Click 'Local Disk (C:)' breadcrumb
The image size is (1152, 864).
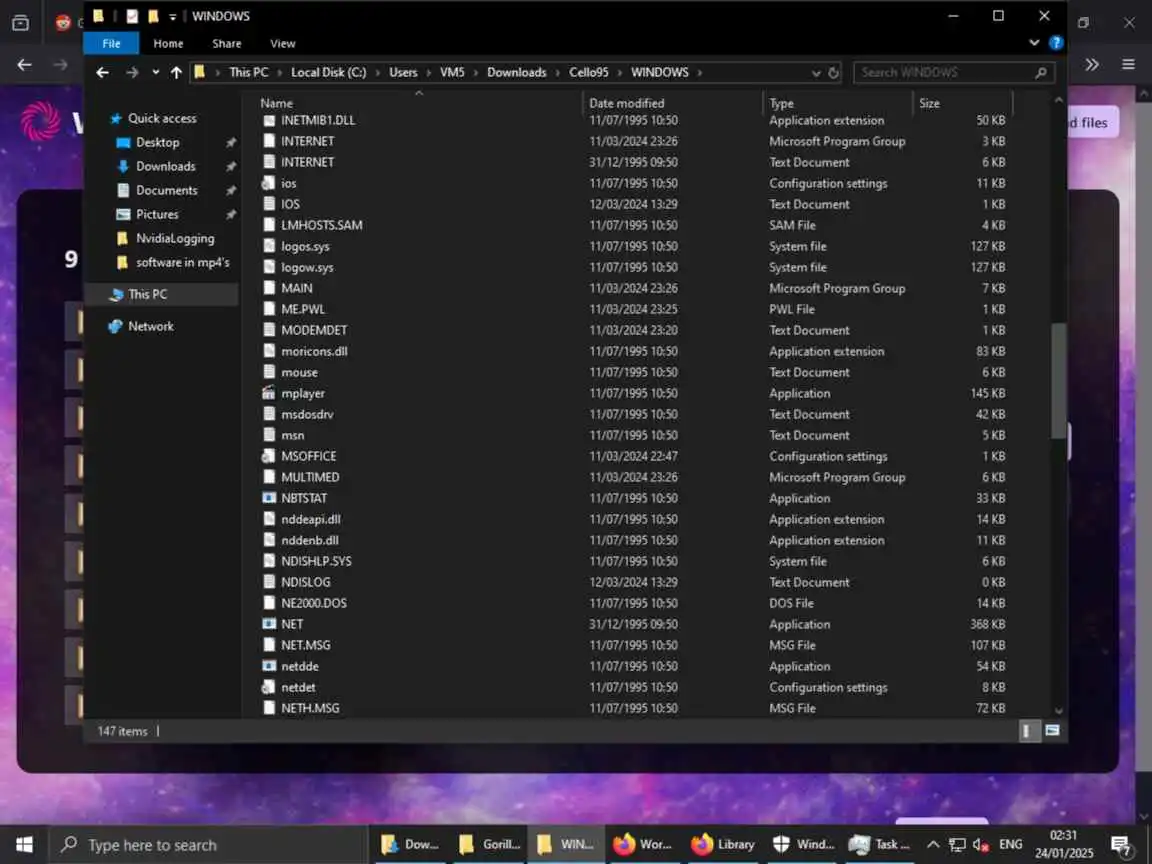point(328,72)
